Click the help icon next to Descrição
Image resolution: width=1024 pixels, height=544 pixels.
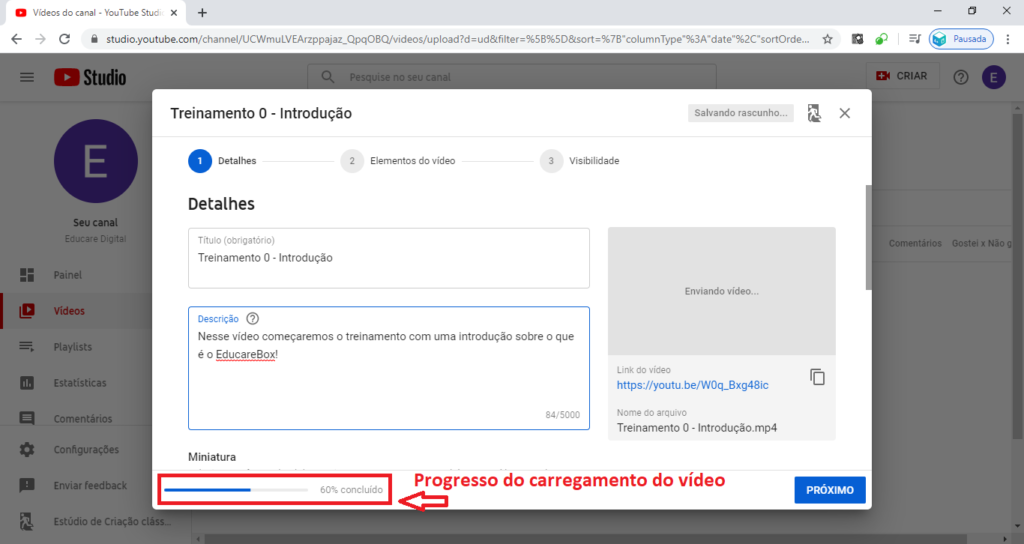(x=252, y=319)
